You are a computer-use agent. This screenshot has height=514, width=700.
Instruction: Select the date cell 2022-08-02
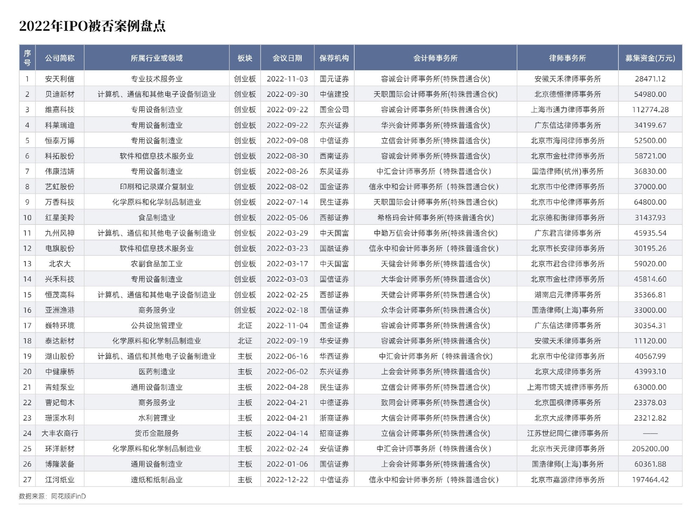coord(288,187)
